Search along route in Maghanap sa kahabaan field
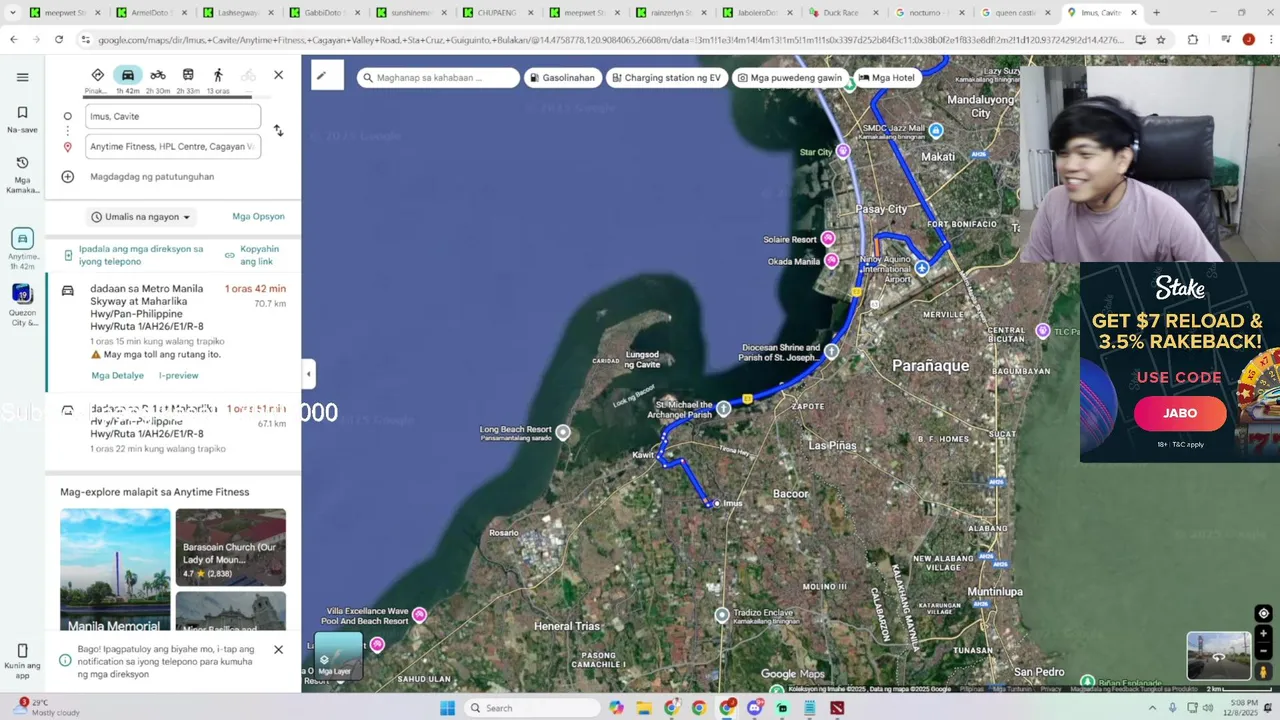The image size is (1280, 720). 438,78
